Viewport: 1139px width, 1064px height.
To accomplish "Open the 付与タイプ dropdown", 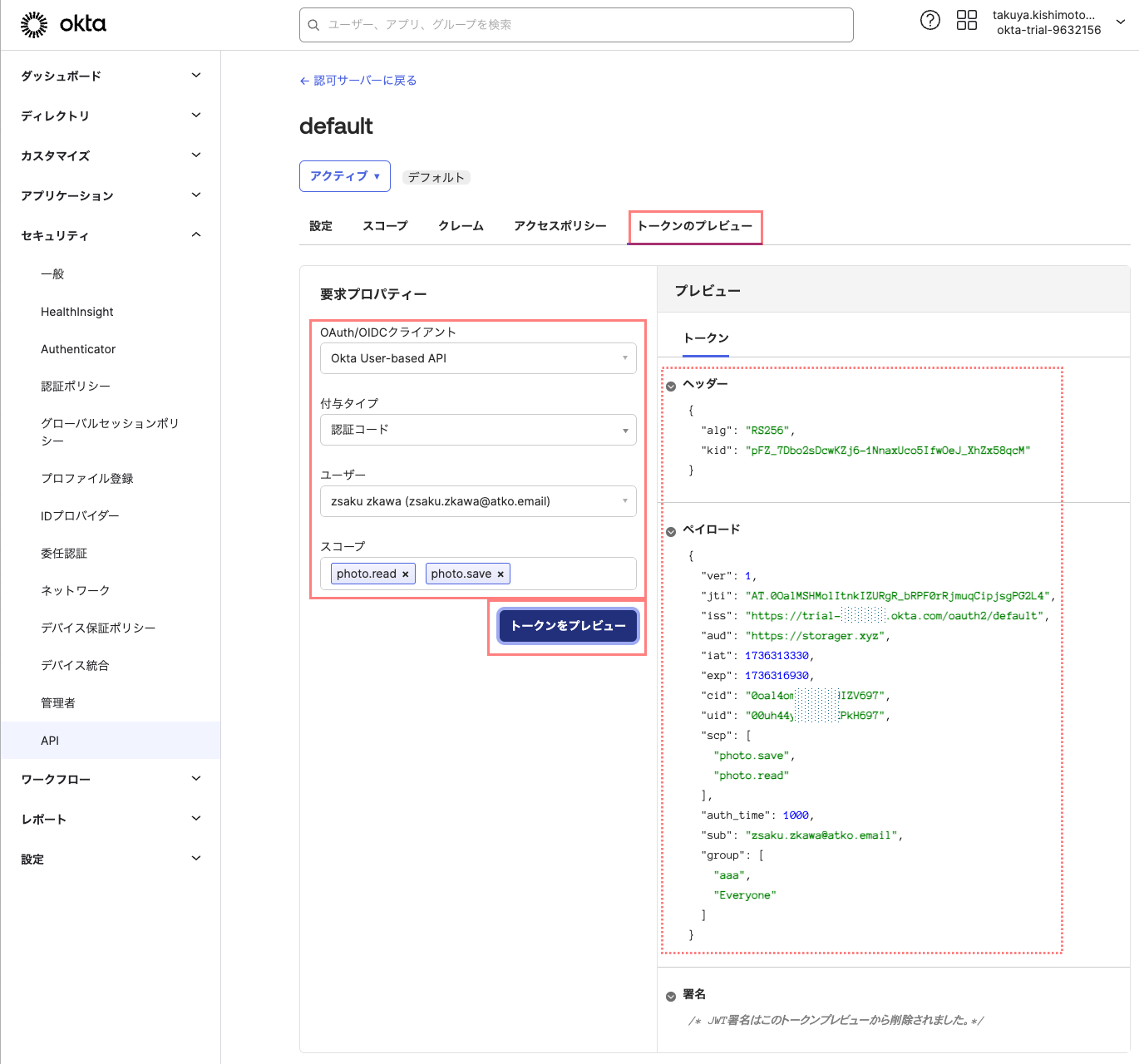I will [478, 430].
